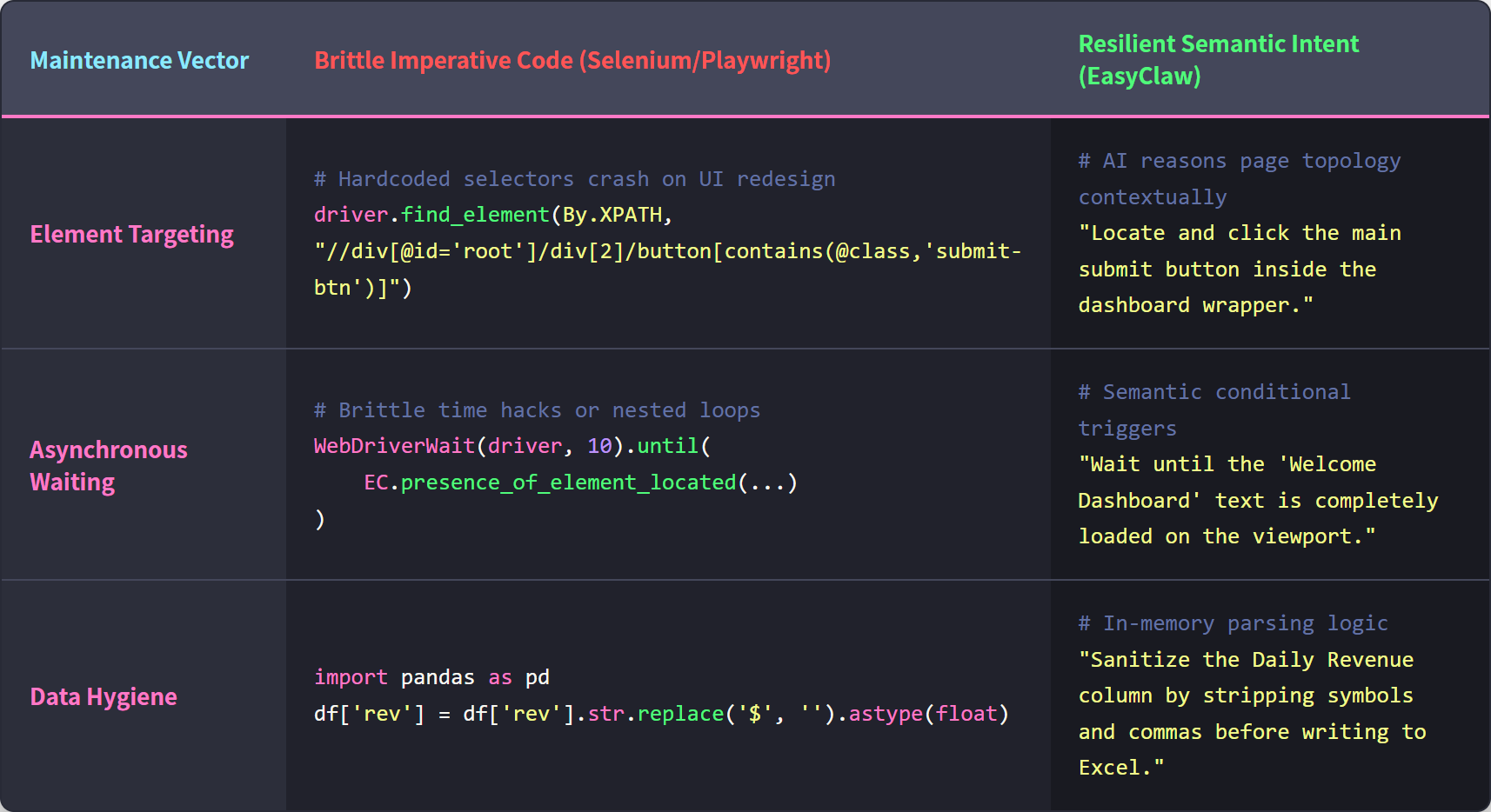Select the "Element Targeting" row label
The height and width of the screenshot is (812, 1491).
click(132, 235)
